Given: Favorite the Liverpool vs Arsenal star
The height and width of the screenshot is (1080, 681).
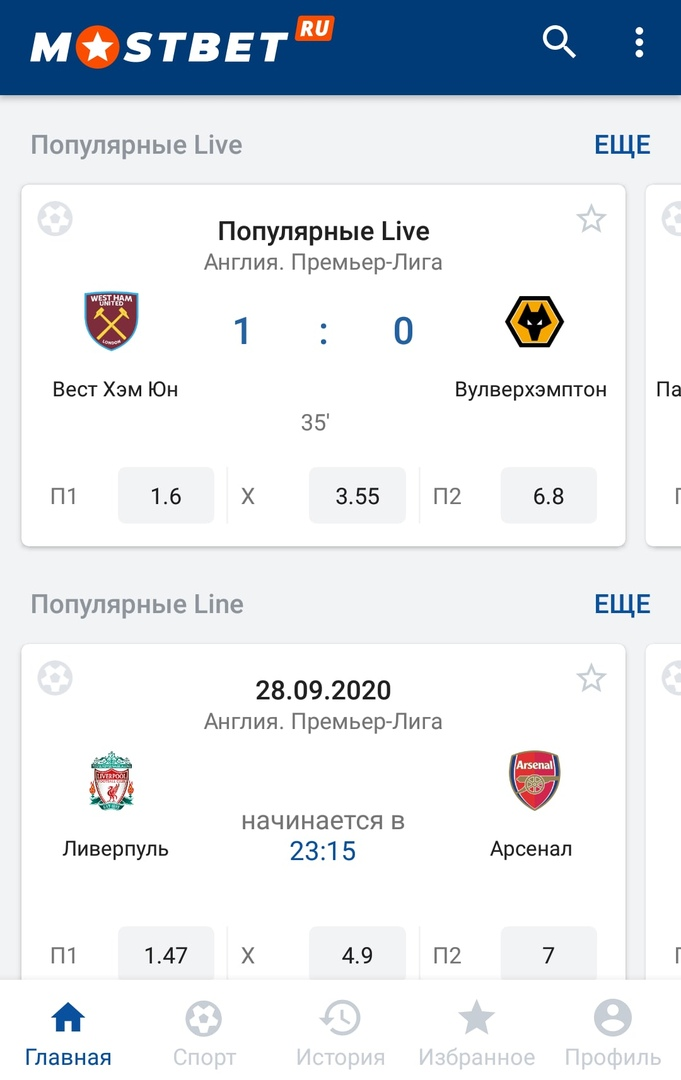Looking at the screenshot, I should pyautogui.click(x=591, y=678).
